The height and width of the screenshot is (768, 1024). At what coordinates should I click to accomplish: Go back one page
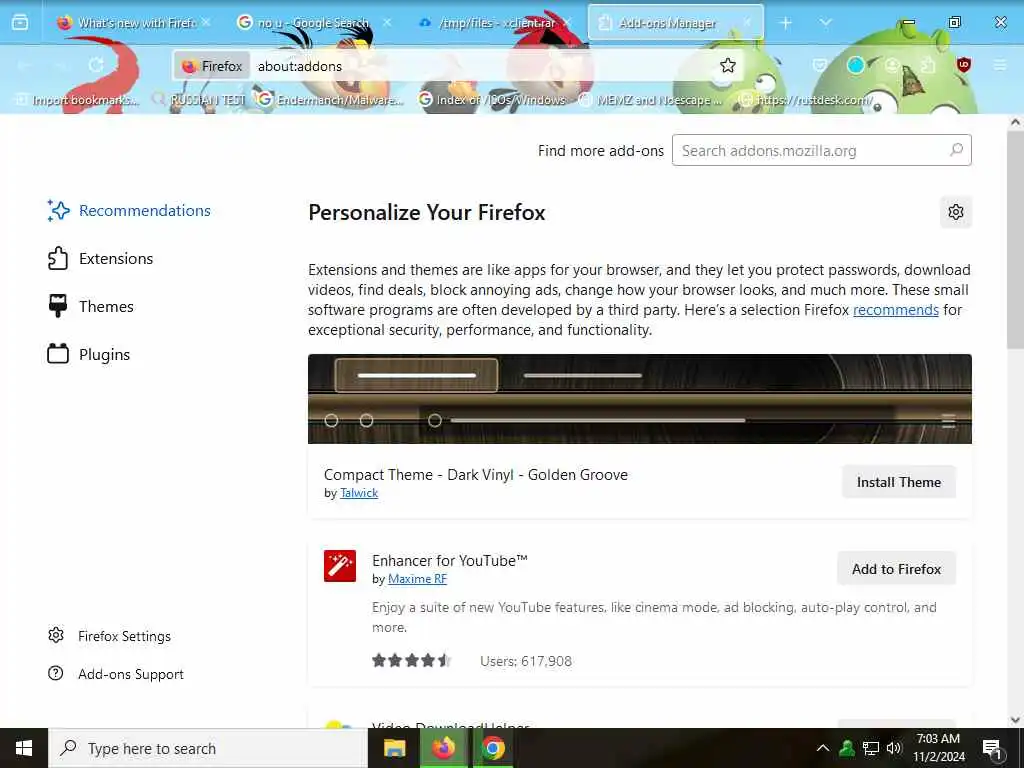pyautogui.click(x=25, y=65)
